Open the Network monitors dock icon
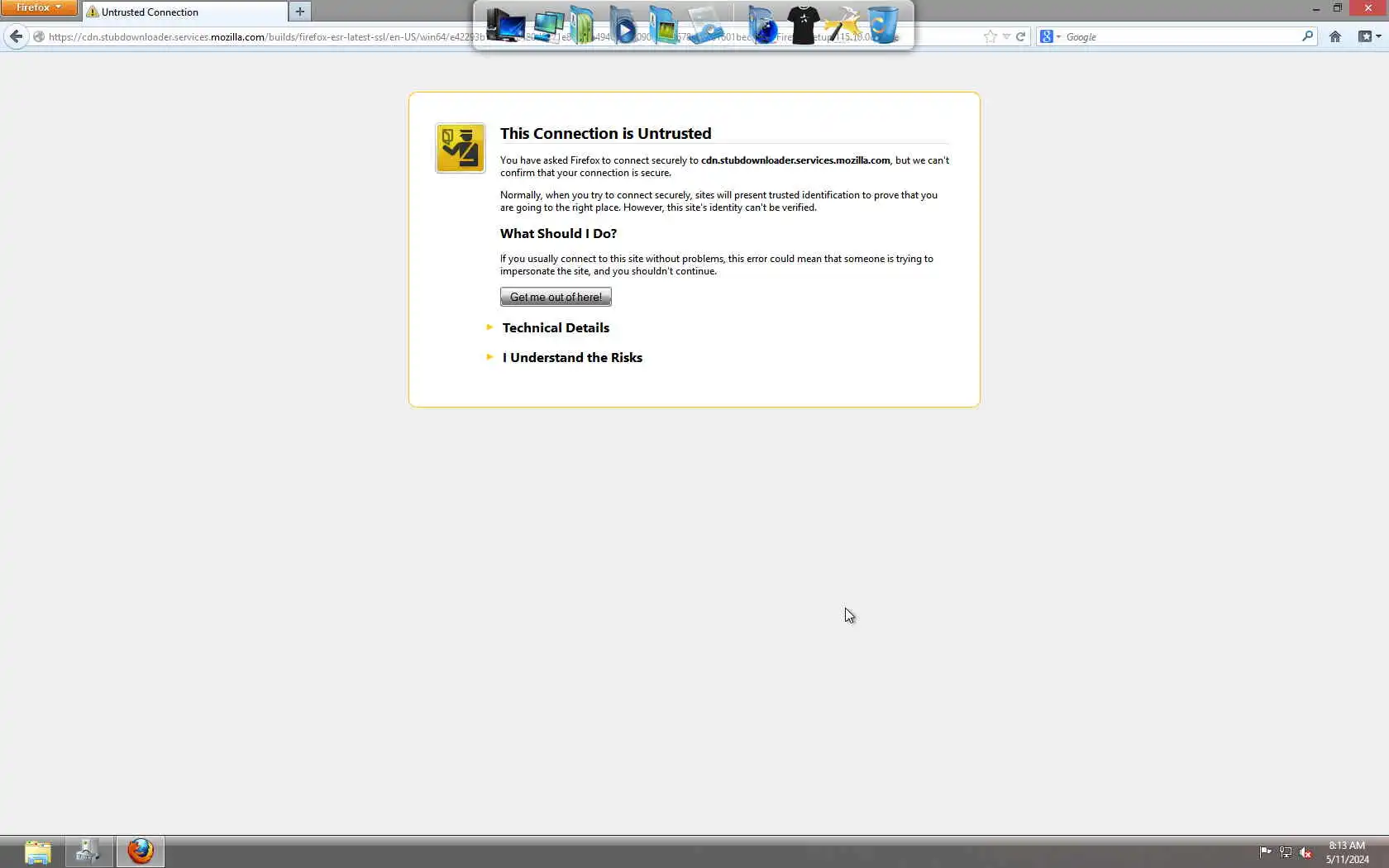The width and height of the screenshot is (1389, 868). click(547, 26)
